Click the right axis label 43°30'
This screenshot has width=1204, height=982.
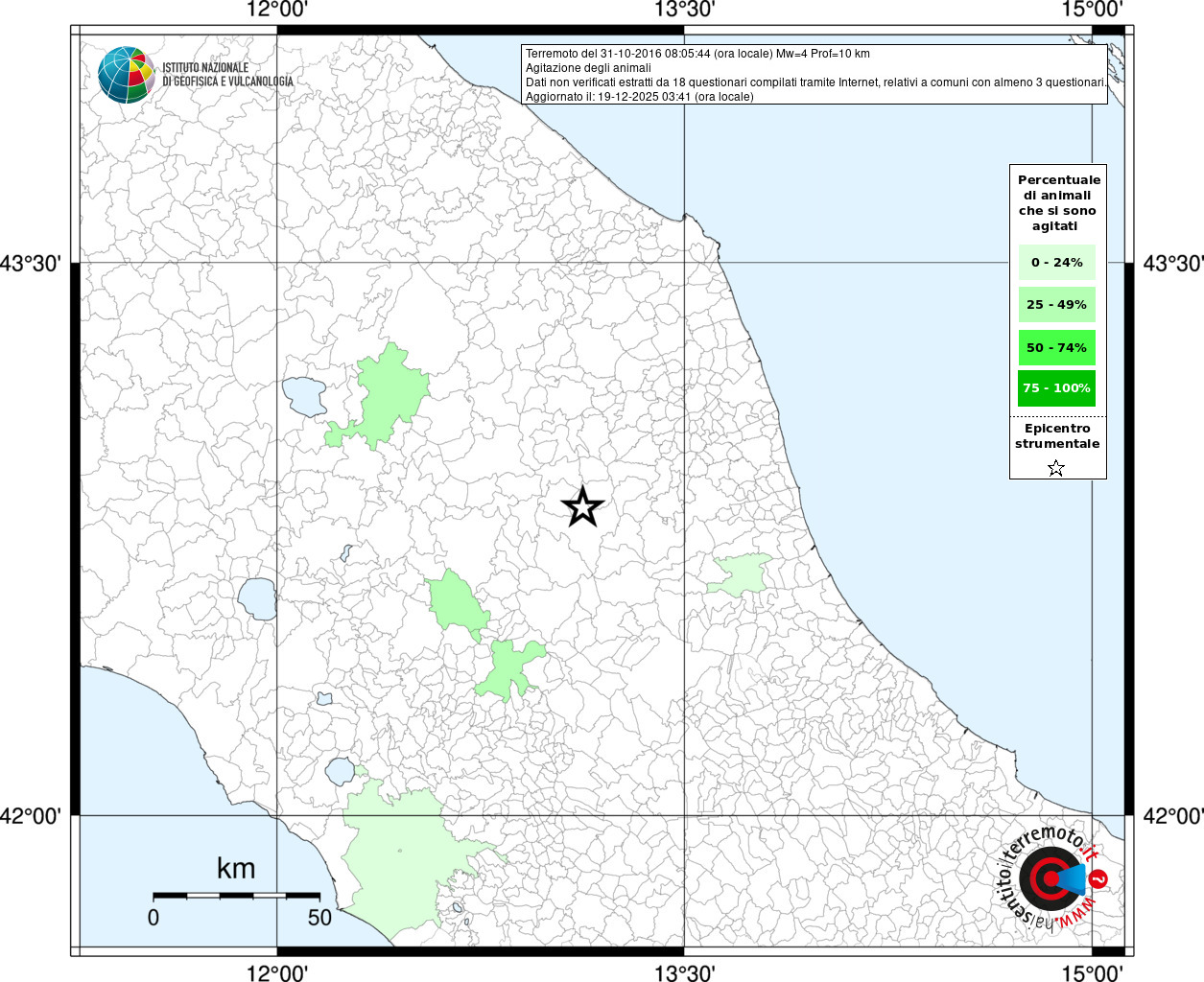pyautogui.click(x=1172, y=263)
